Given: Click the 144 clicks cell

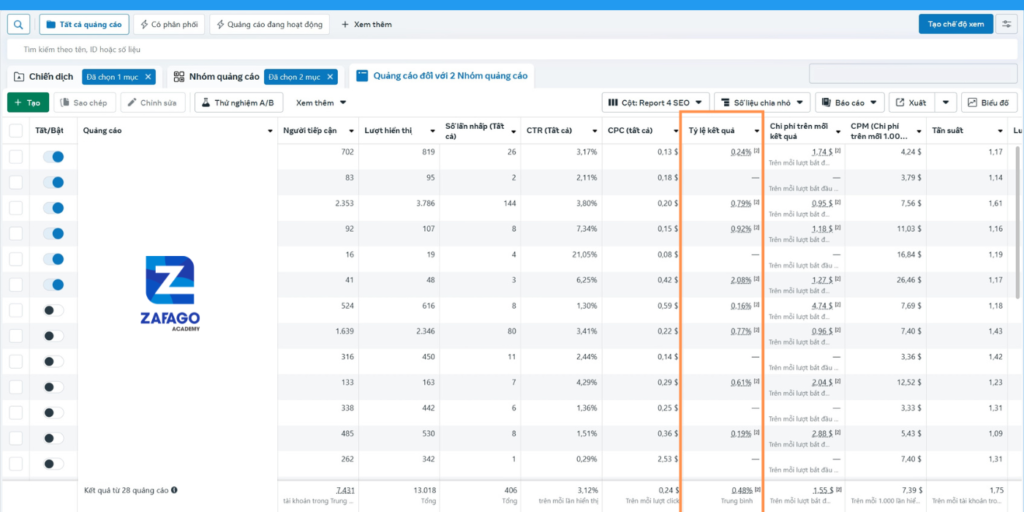Looking at the screenshot, I should [510, 203].
